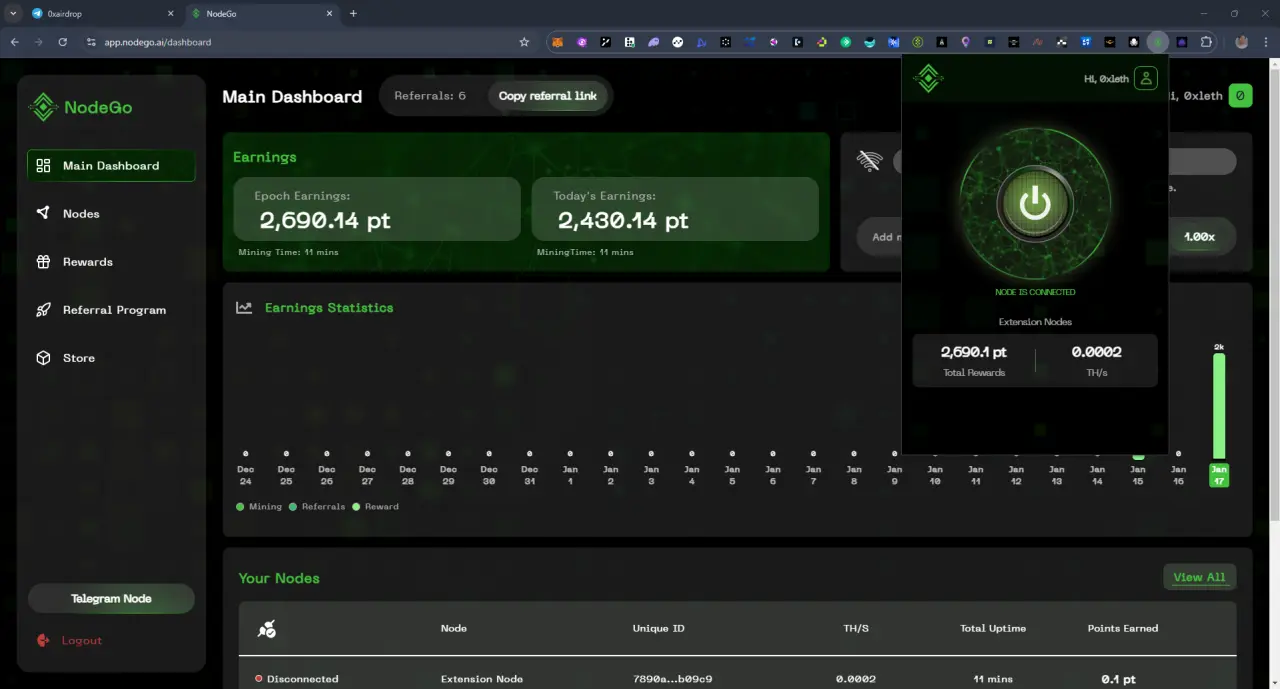
Task: View site information icon in address bar
Action: (x=91, y=42)
